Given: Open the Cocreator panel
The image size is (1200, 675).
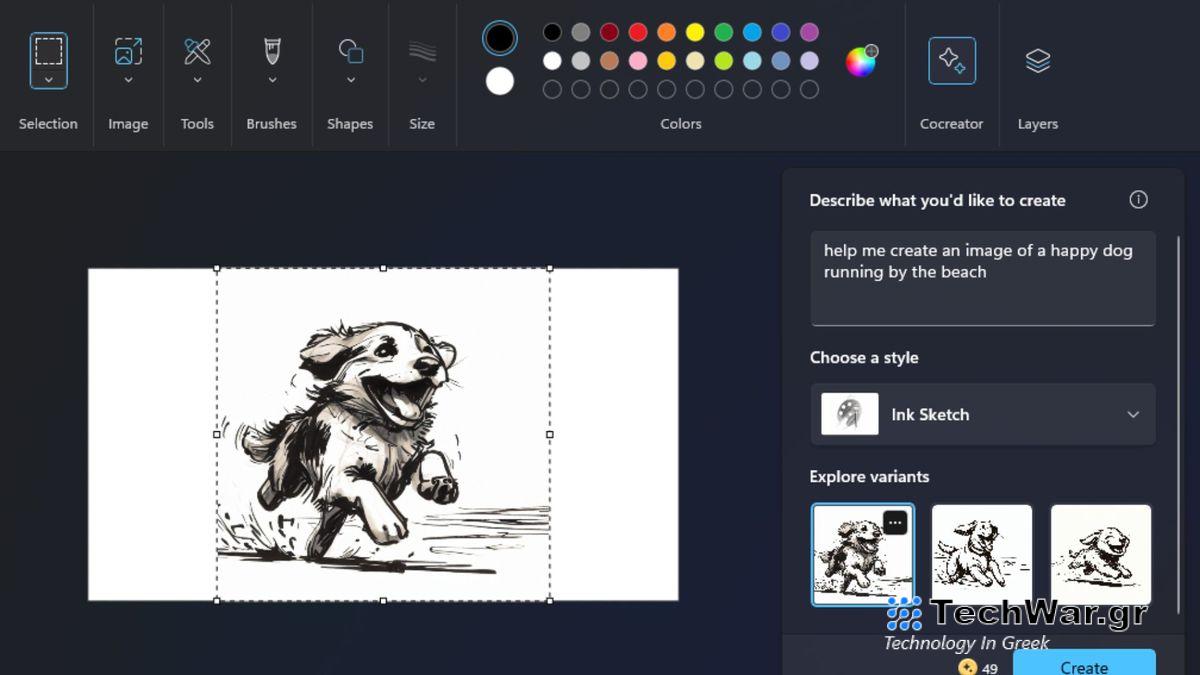Looking at the screenshot, I should click(x=951, y=60).
